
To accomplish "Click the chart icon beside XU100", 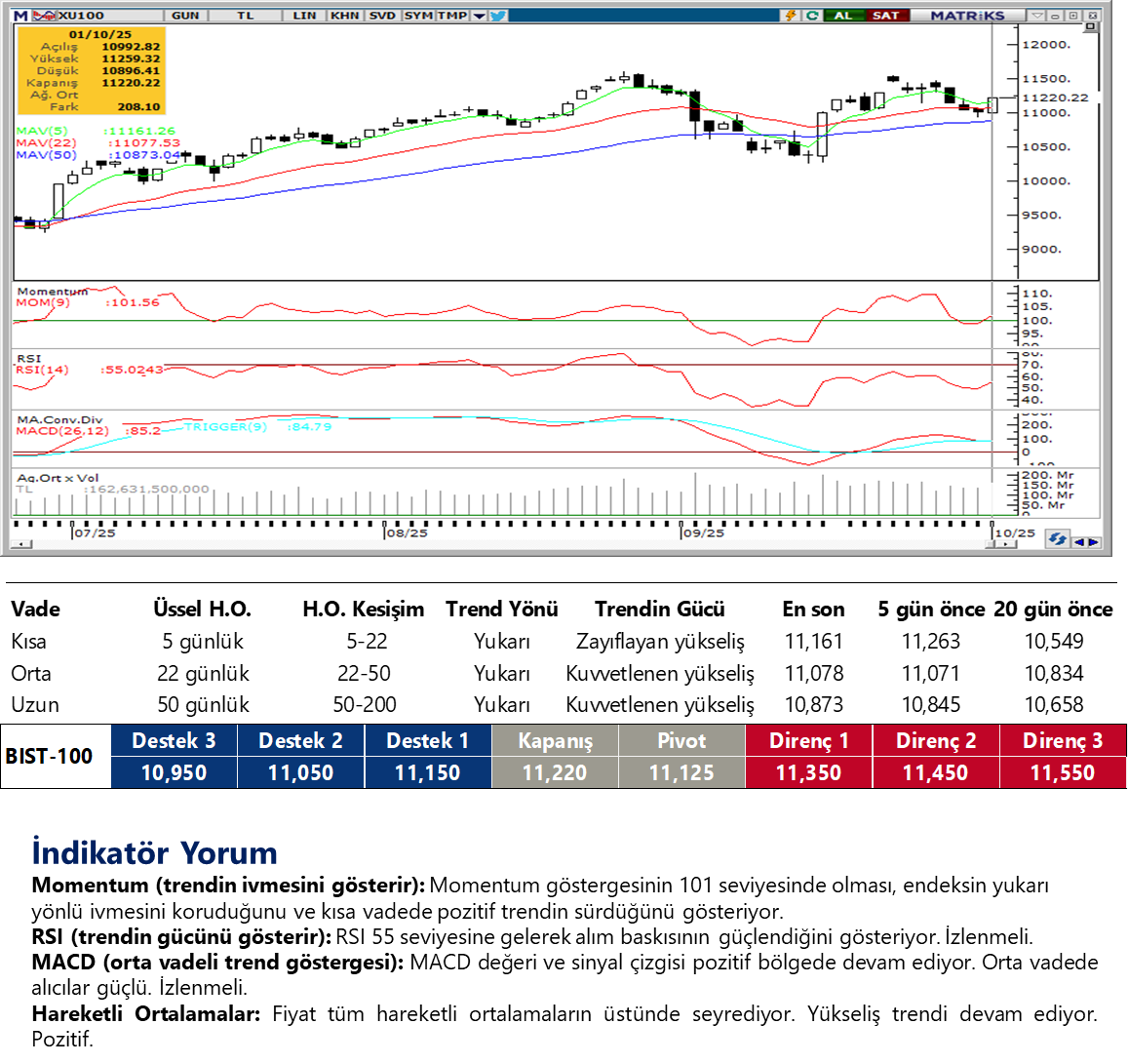I will (44, 16).
